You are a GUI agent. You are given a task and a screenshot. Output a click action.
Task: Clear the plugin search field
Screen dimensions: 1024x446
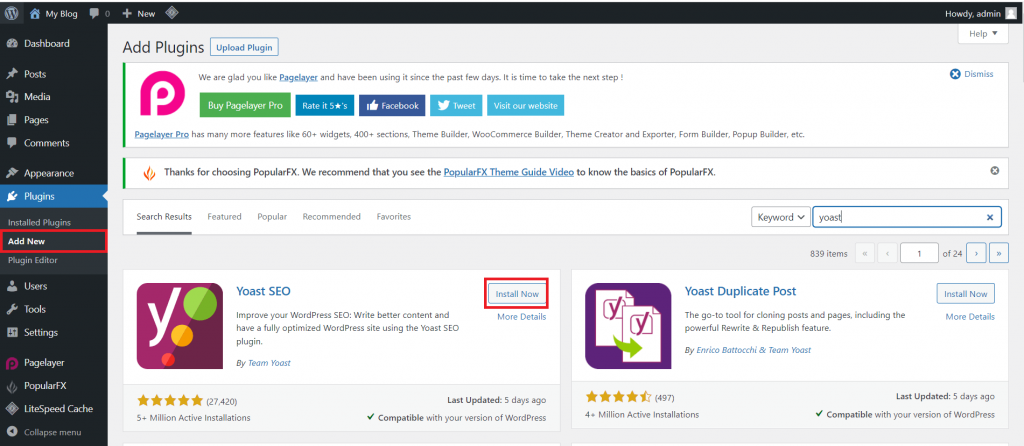989,217
